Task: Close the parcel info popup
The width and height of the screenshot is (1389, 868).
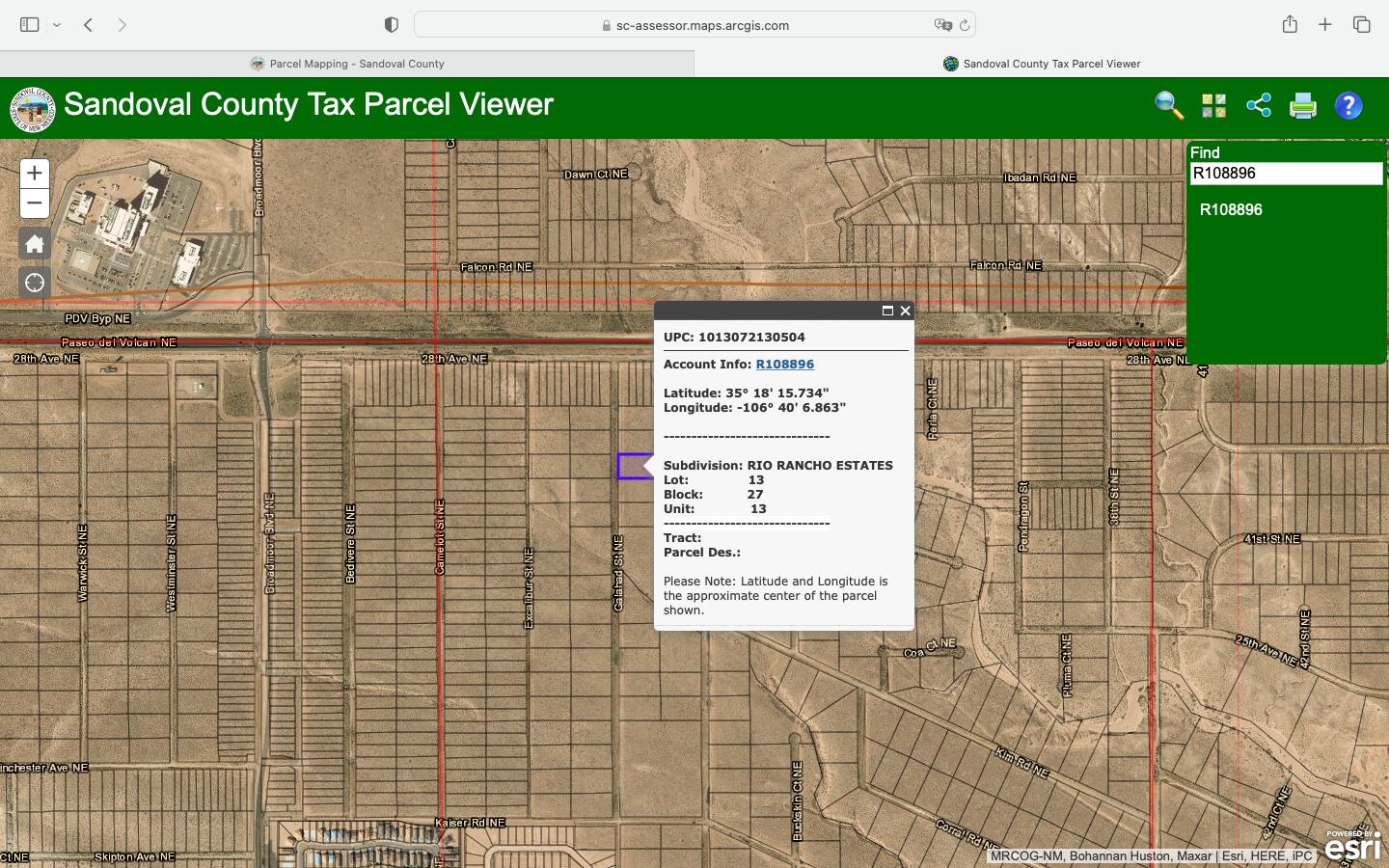Action: (x=905, y=311)
